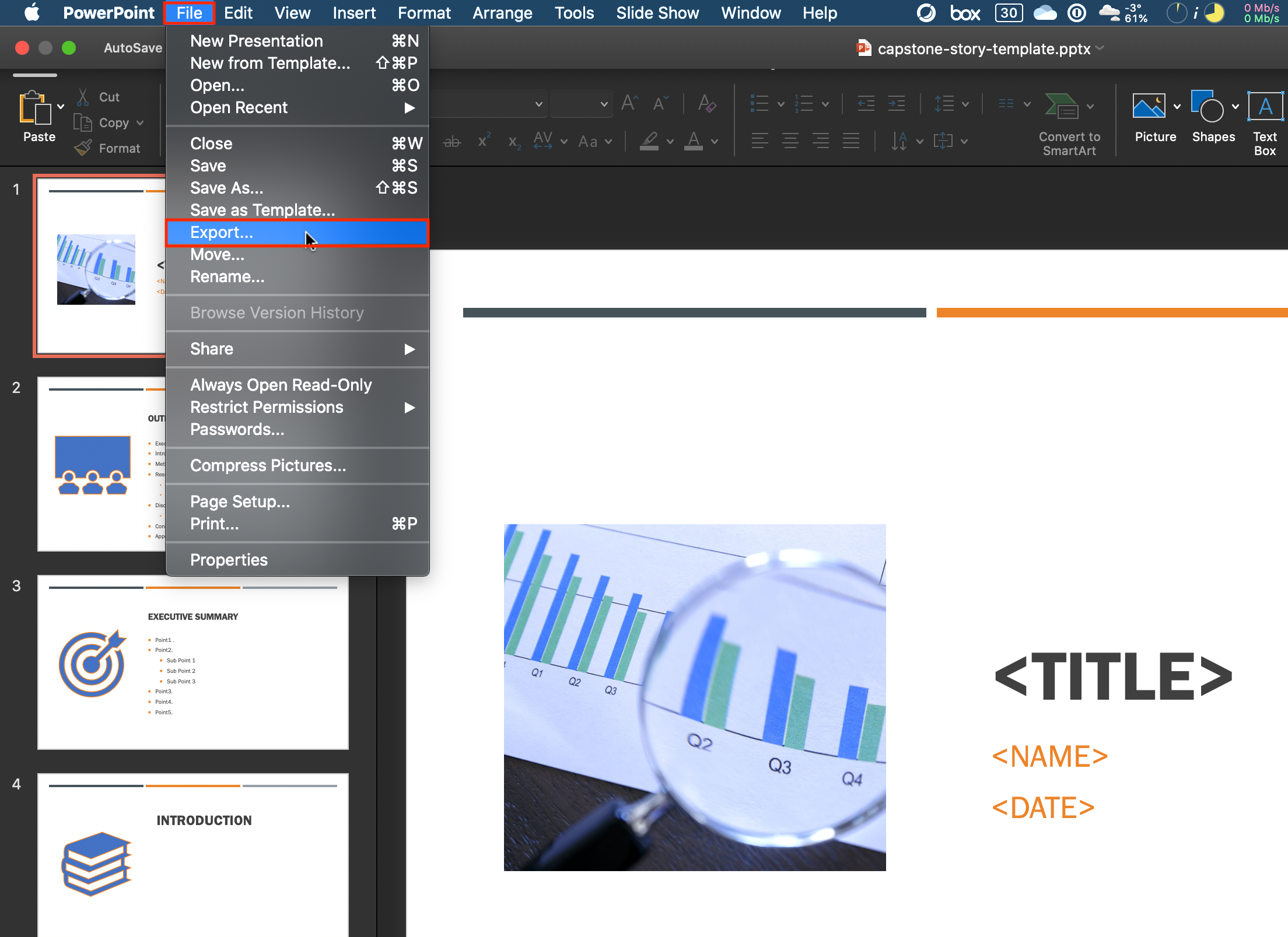Click the Paste clipboard icon
Viewport: 1288px width, 937px height.
click(x=34, y=108)
